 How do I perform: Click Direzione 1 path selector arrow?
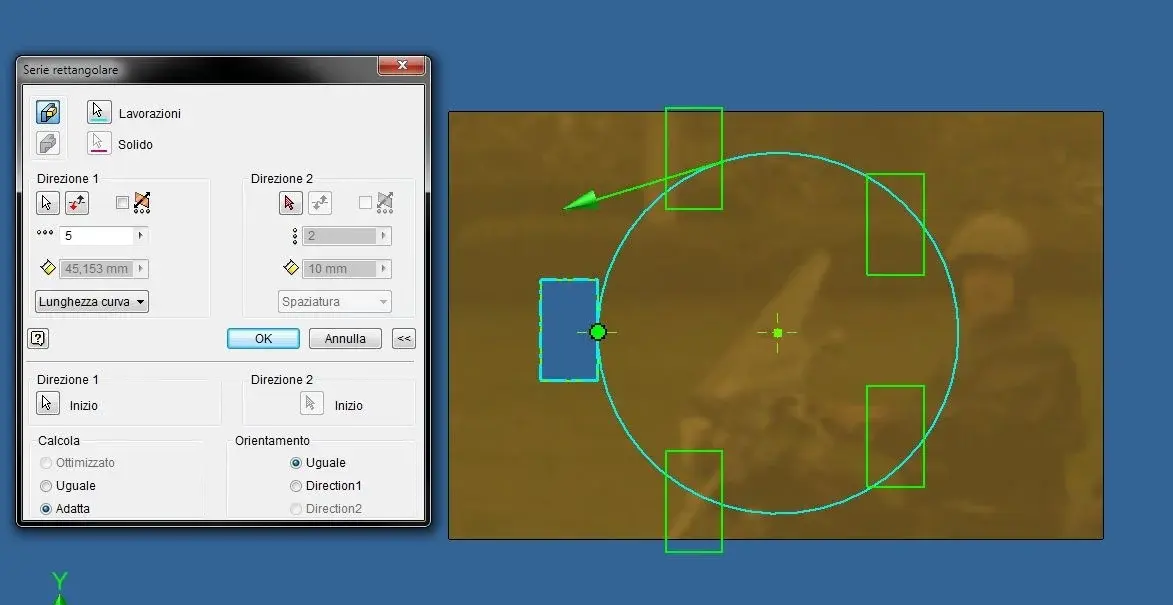point(47,203)
